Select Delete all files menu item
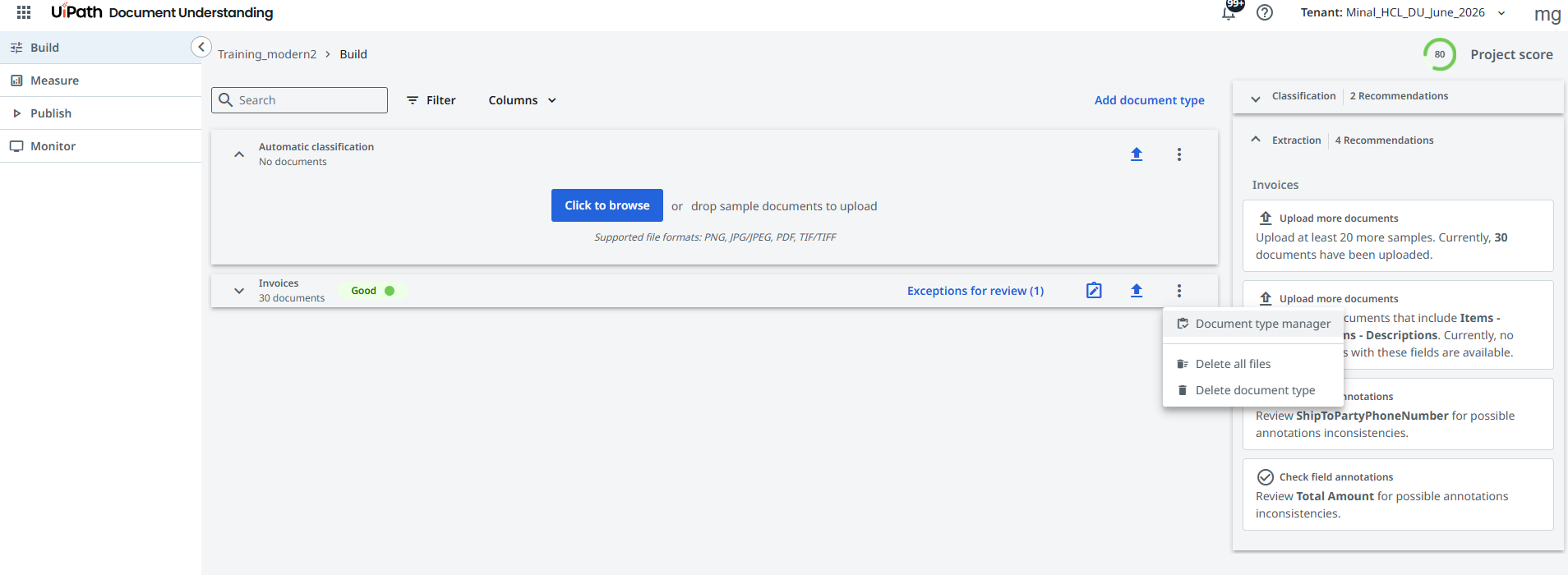1568x575 pixels. tap(1253, 364)
